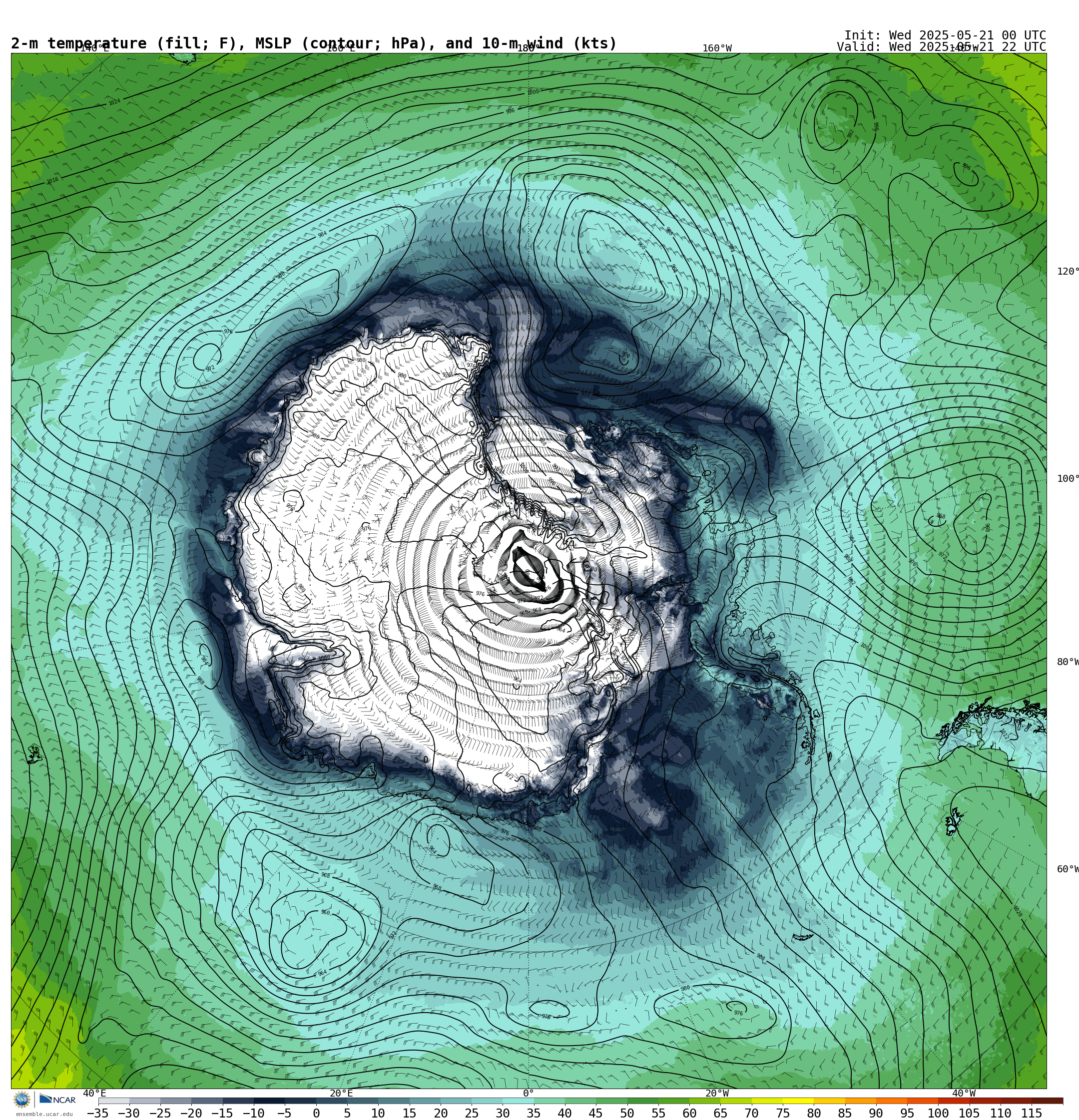Pick the light gray swatch between -35 and -30
1079x1120 pixels.
pos(114,1101)
